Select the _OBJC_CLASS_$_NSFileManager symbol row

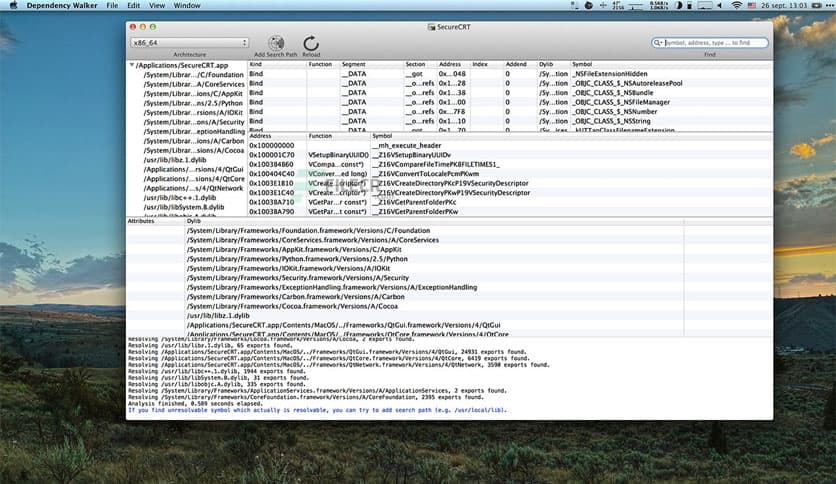[x=510, y=102]
